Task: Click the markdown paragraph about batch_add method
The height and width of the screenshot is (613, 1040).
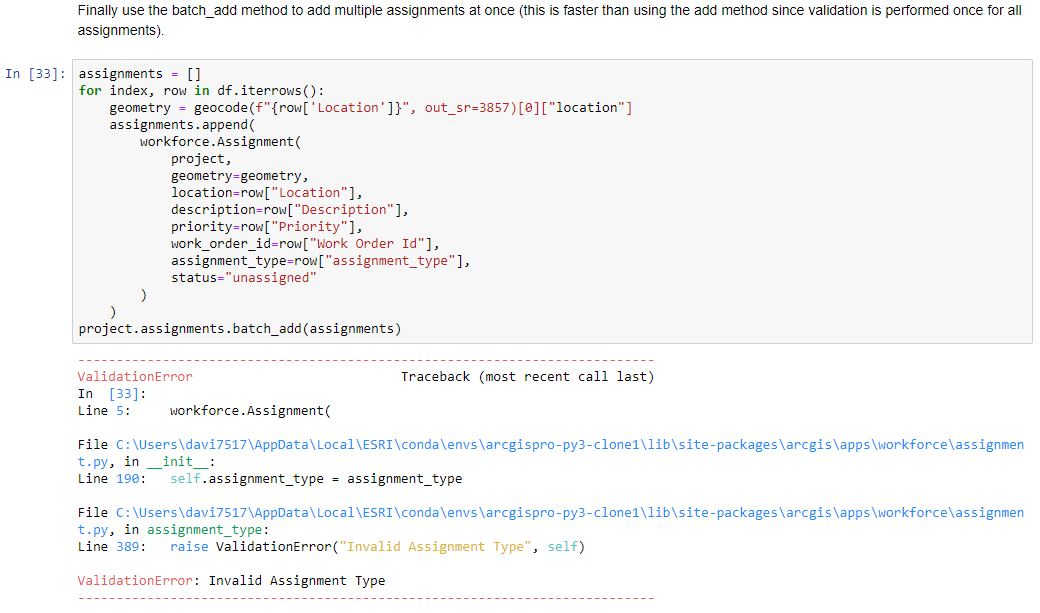Action: click(x=549, y=21)
